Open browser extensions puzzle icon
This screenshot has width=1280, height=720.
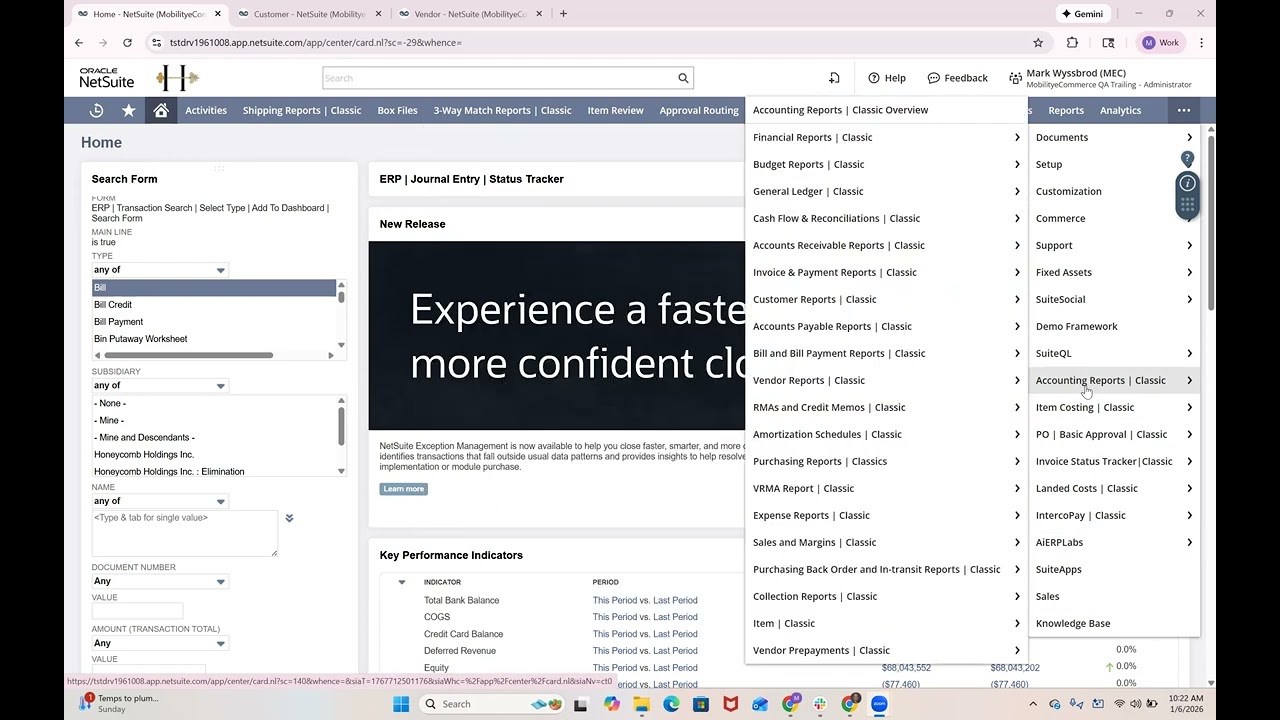point(1072,43)
